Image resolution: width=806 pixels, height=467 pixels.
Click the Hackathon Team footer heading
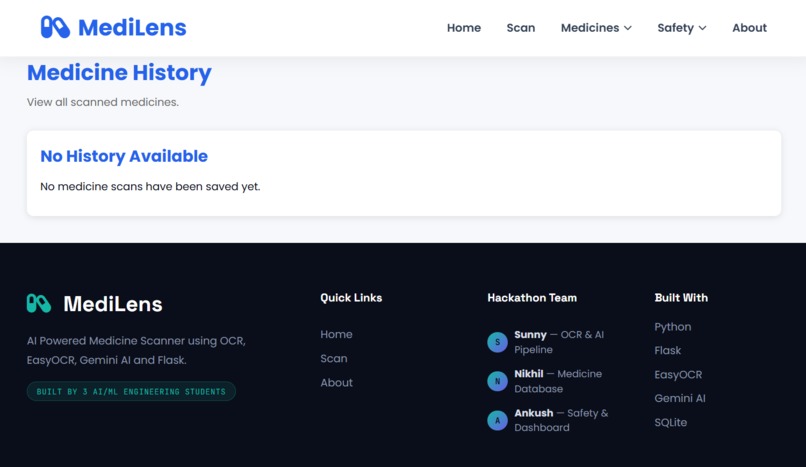point(532,298)
